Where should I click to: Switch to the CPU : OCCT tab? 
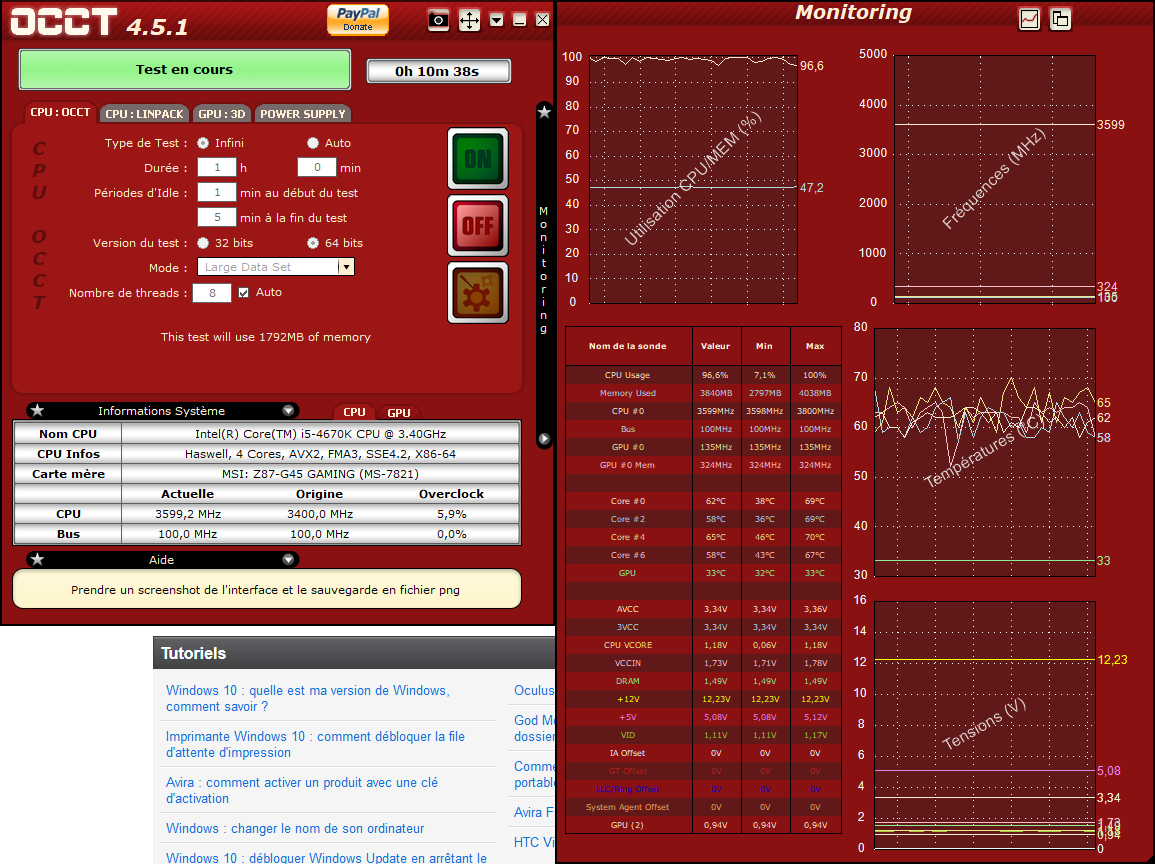click(x=60, y=113)
